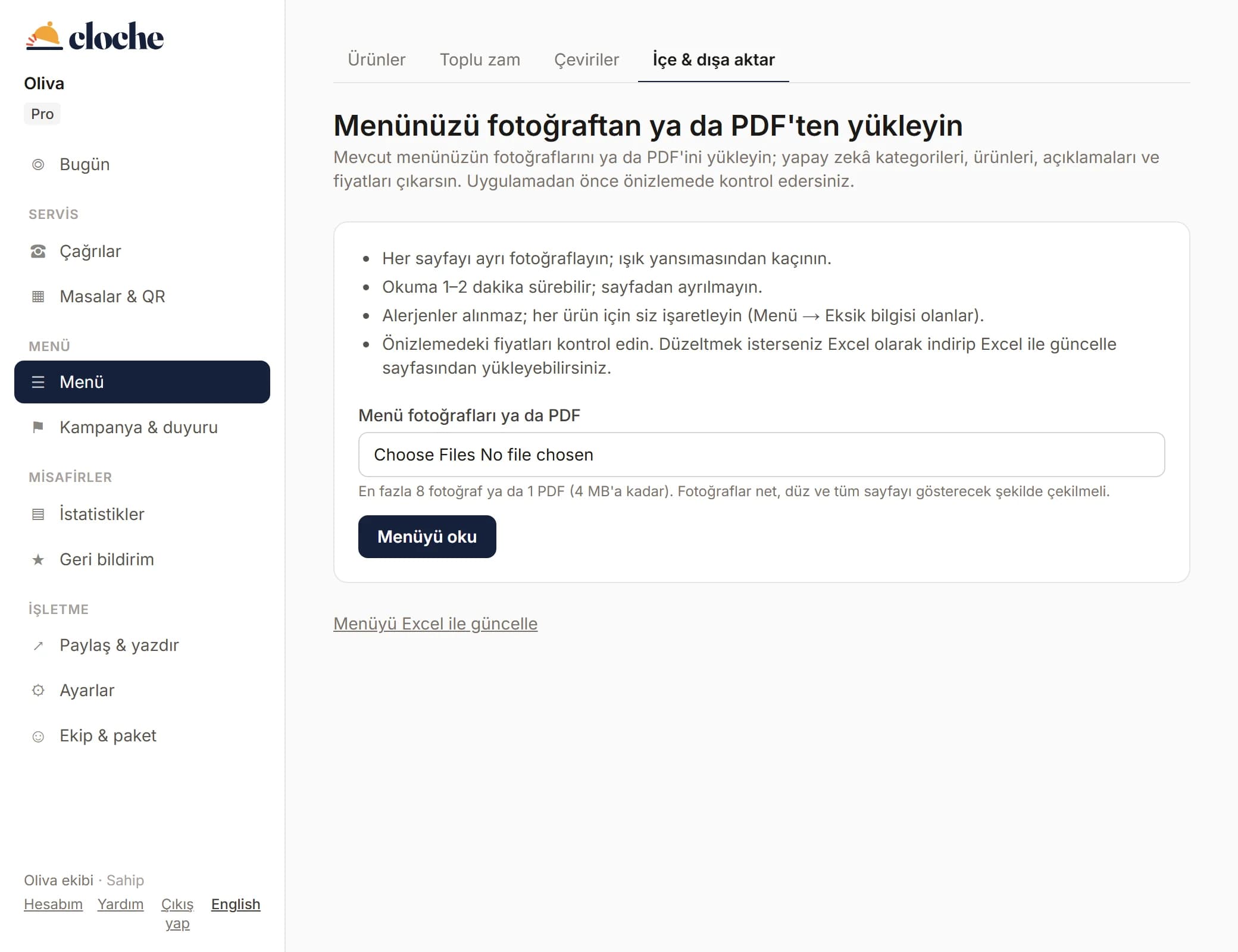Switch language to English
Image resolution: width=1238 pixels, height=952 pixels.
(236, 904)
